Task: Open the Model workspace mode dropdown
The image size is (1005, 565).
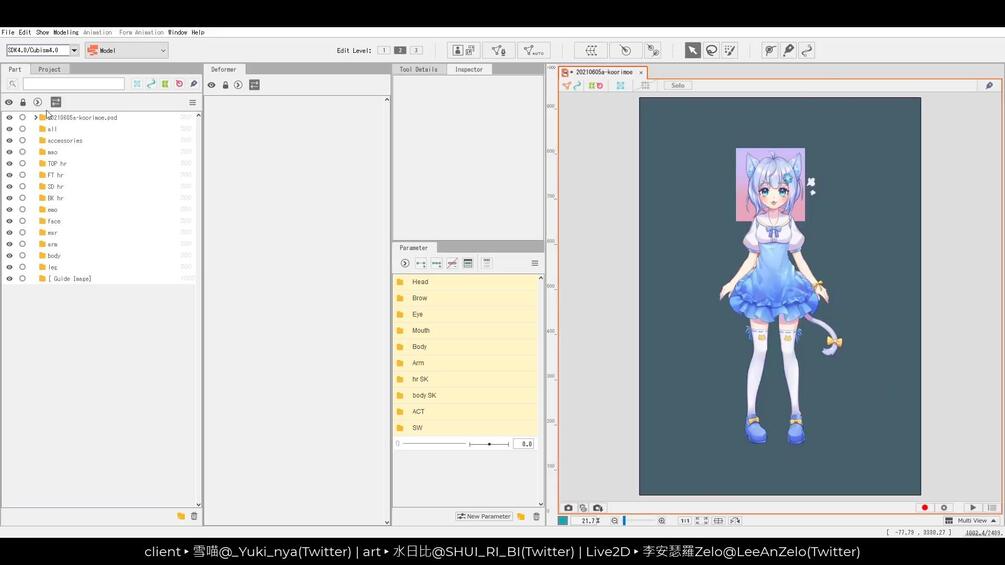Action: coord(126,50)
